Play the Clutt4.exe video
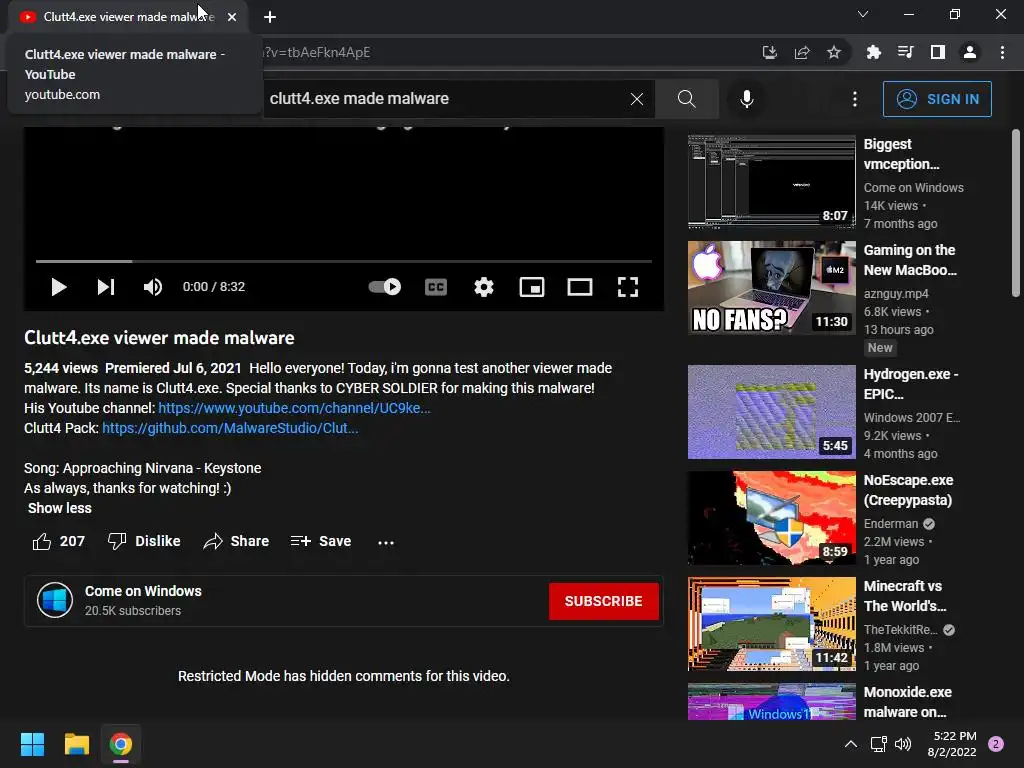 coord(59,287)
